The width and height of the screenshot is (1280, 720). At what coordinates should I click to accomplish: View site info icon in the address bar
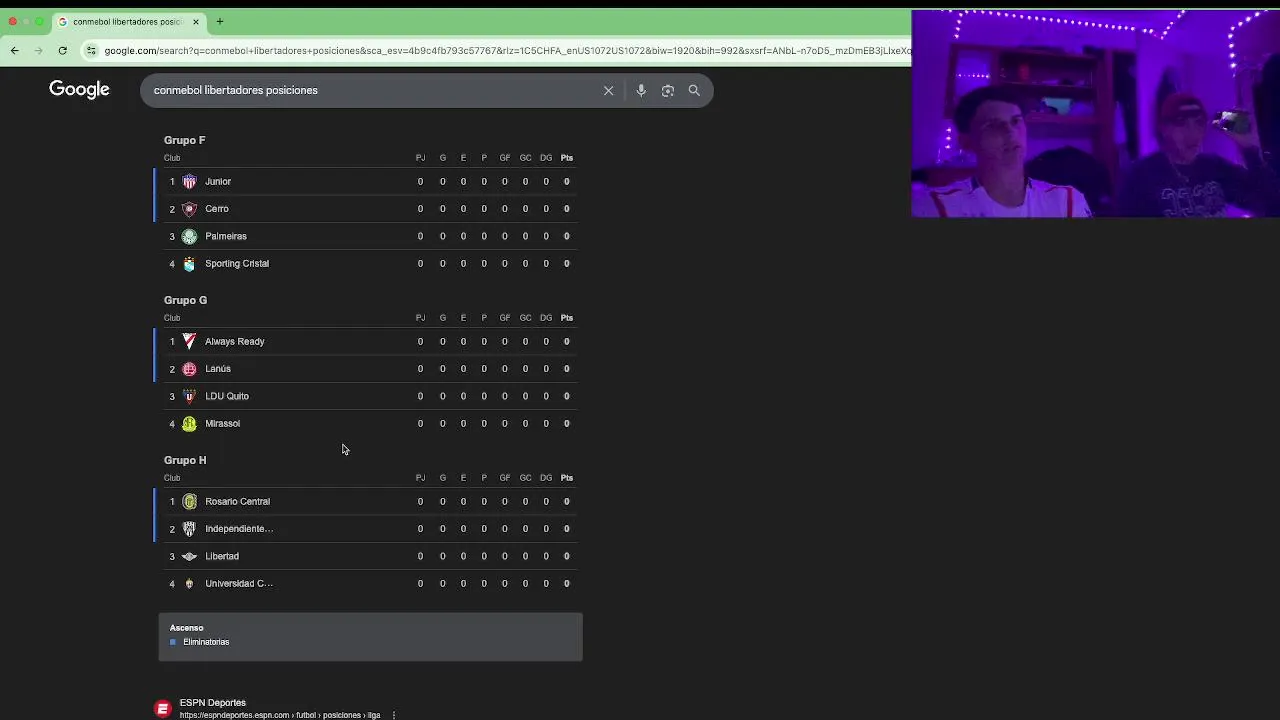pyautogui.click(x=91, y=50)
